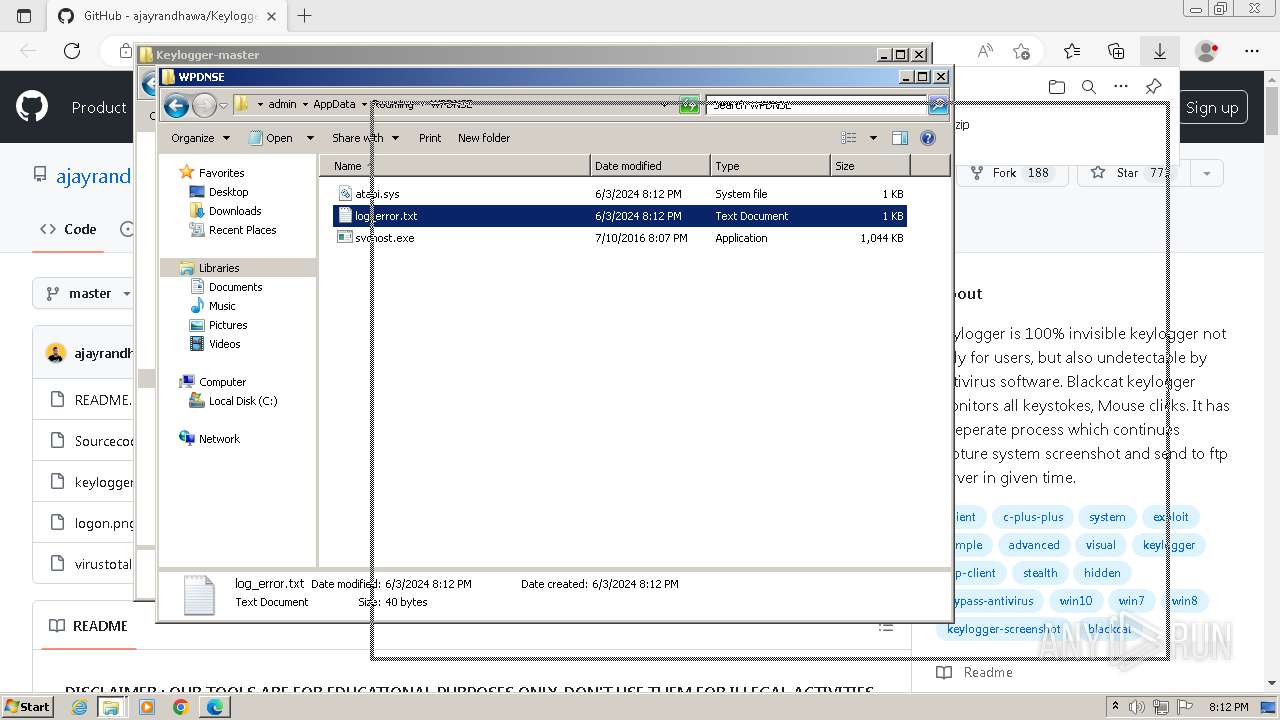The width and height of the screenshot is (1280, 720).
Task: Click the browser profile avatar icon
Action: pyautogui.click(x=1207, y=51)
